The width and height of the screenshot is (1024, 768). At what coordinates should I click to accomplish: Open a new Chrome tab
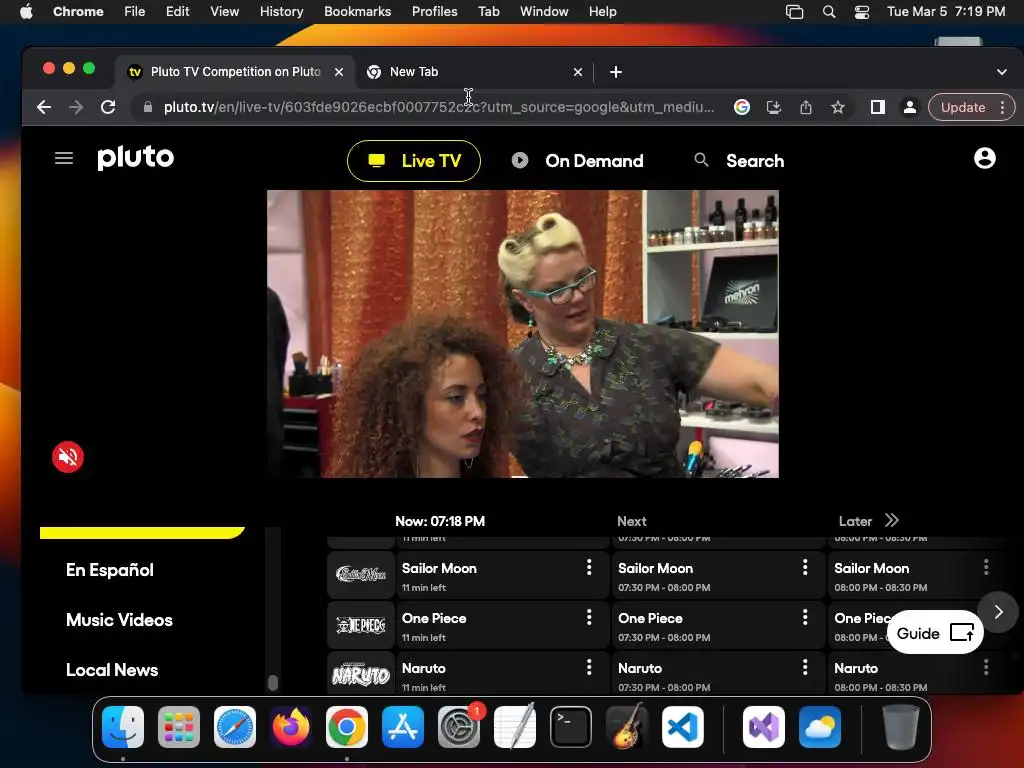click(616, 72)
